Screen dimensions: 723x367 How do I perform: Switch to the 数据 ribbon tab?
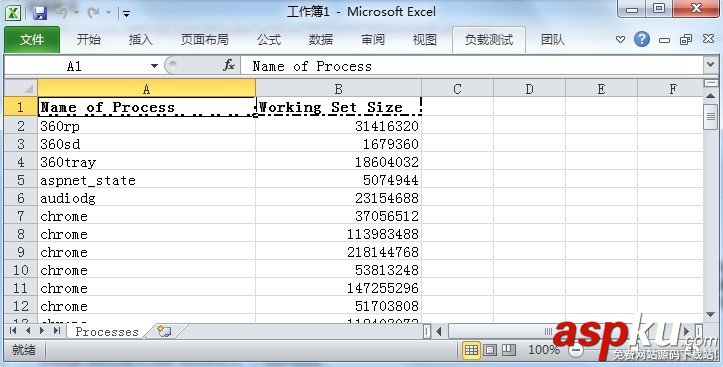(320, 40)
